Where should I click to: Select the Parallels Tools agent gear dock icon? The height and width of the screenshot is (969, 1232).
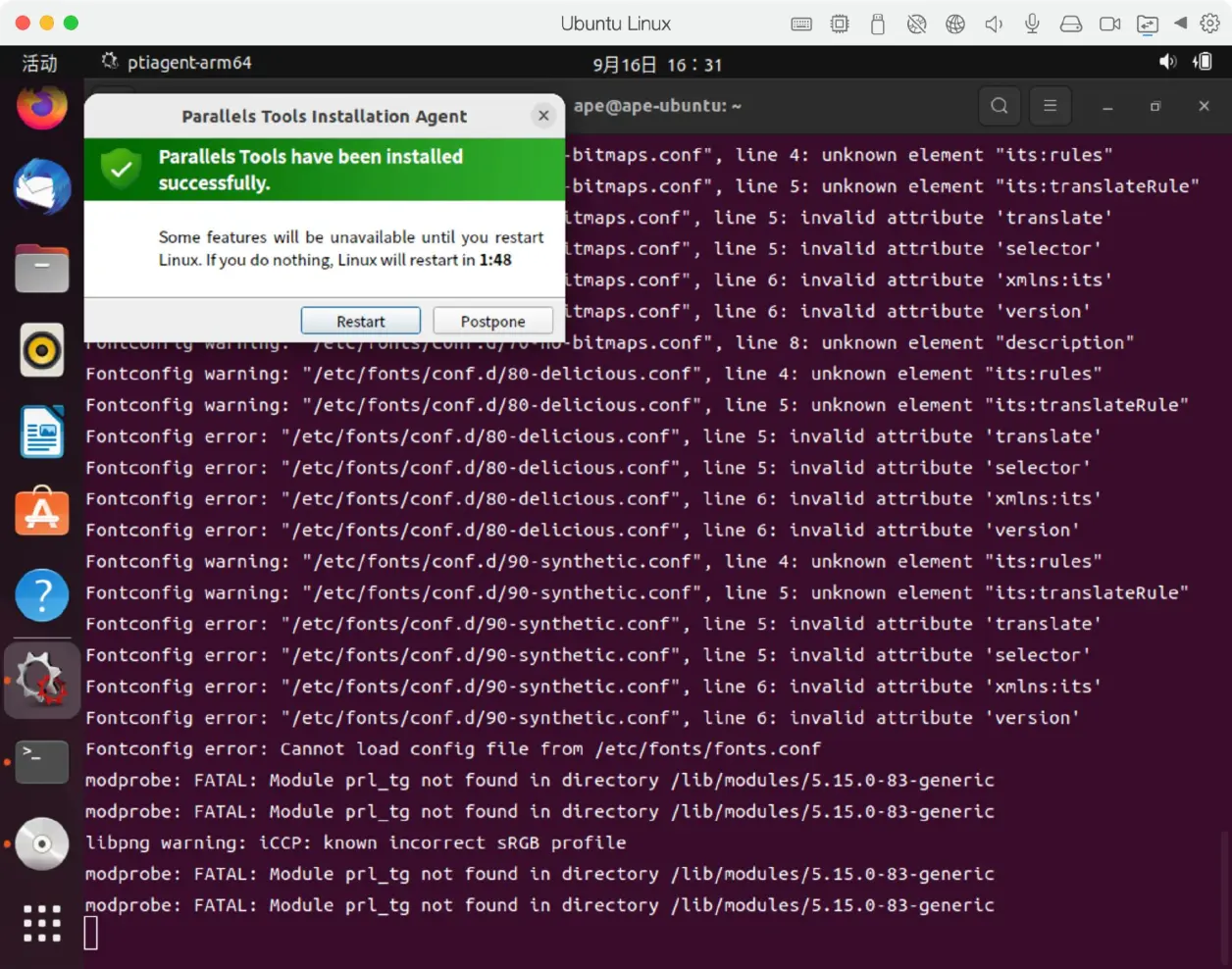click(x=42, y=679)
